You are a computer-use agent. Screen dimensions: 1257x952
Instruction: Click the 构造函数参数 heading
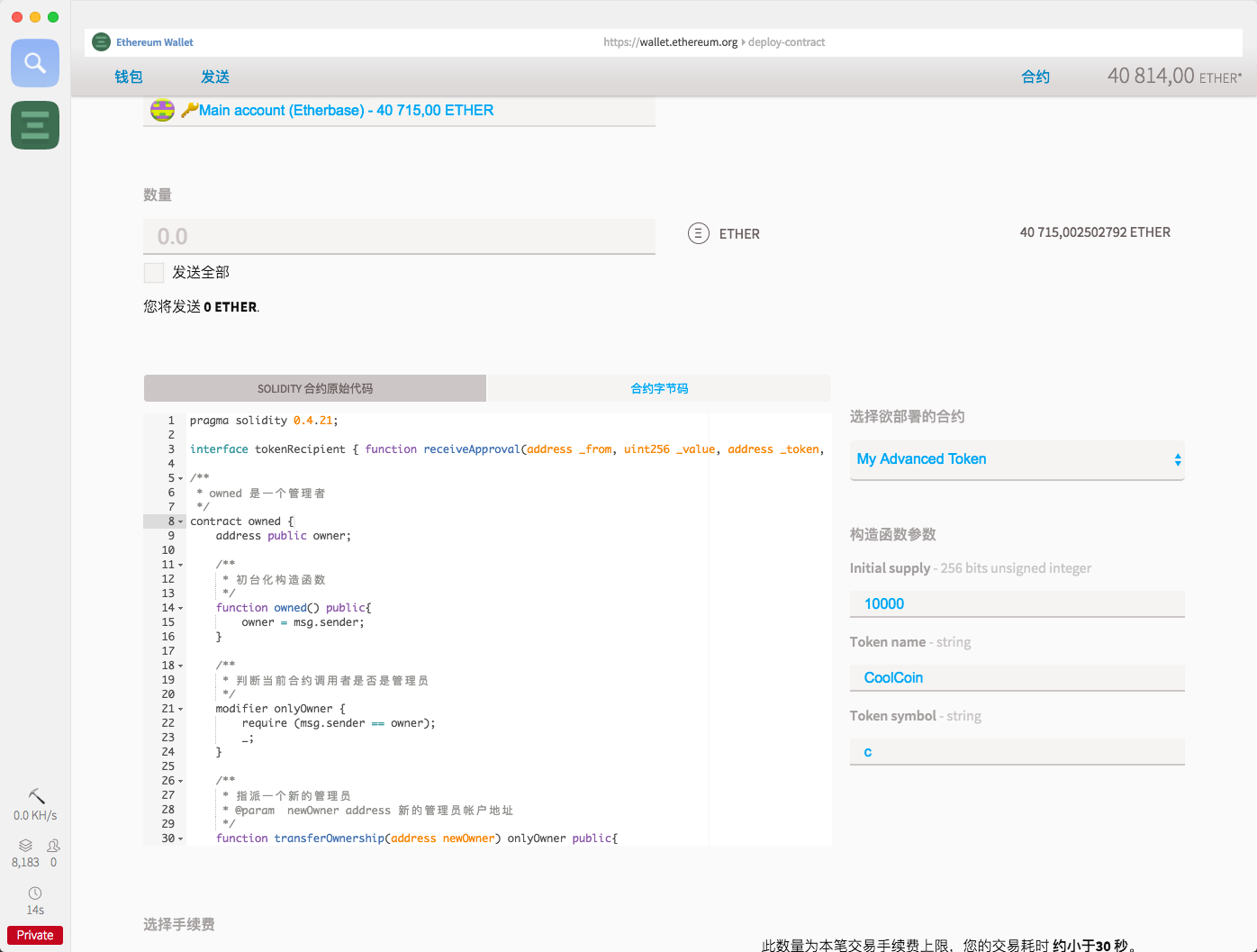pos(893,535)
